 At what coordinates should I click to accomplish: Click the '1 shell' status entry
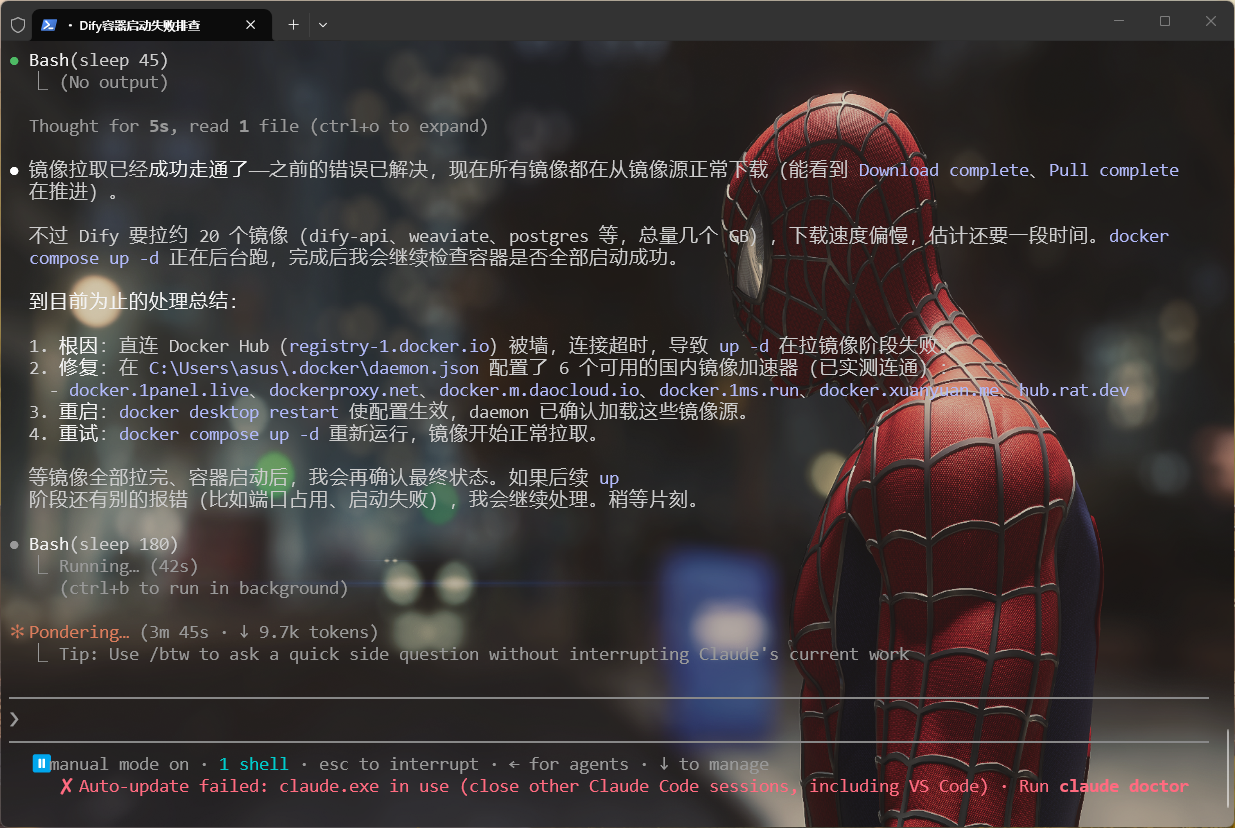pyautogui.click(x=254, y=764)
